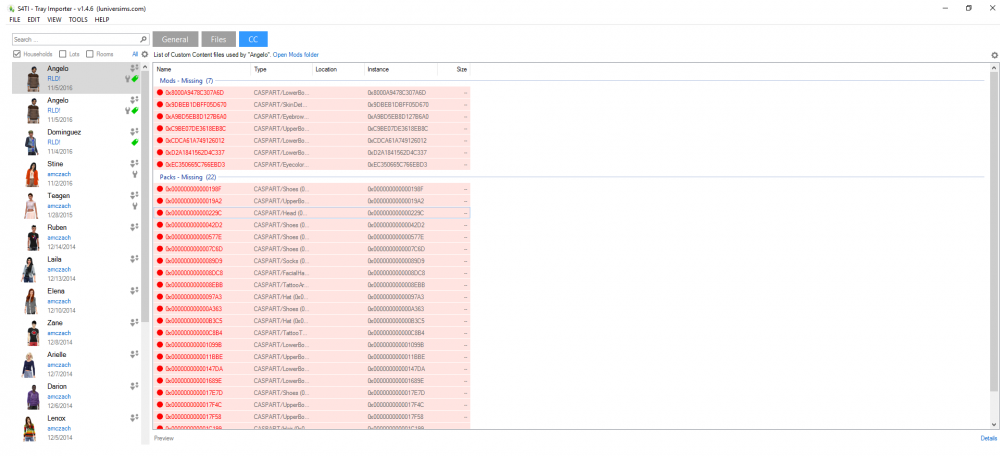Open the HELP menu
The image size is (1000, 456).
[102, 20]
